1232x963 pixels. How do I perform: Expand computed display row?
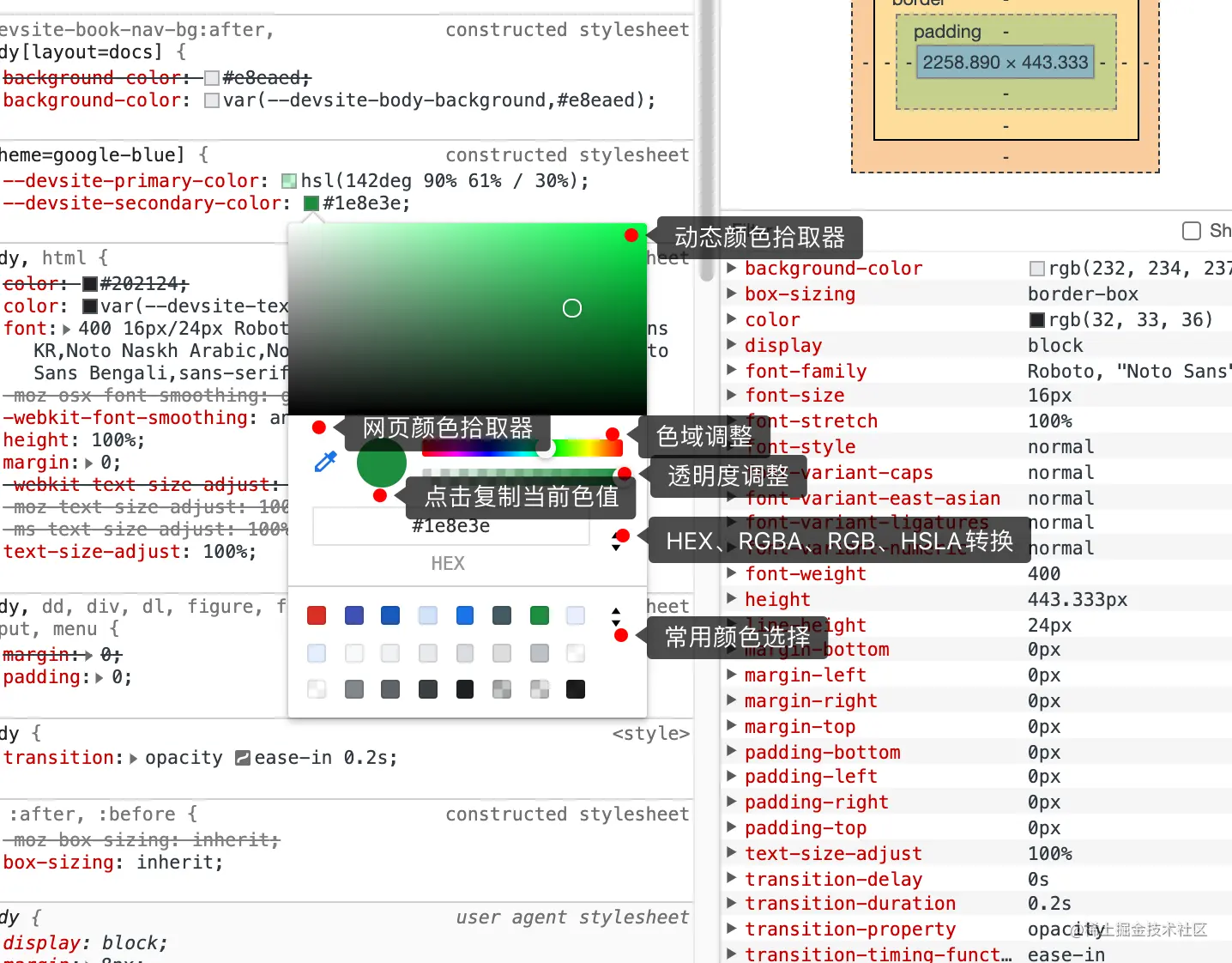click(732, 345)
